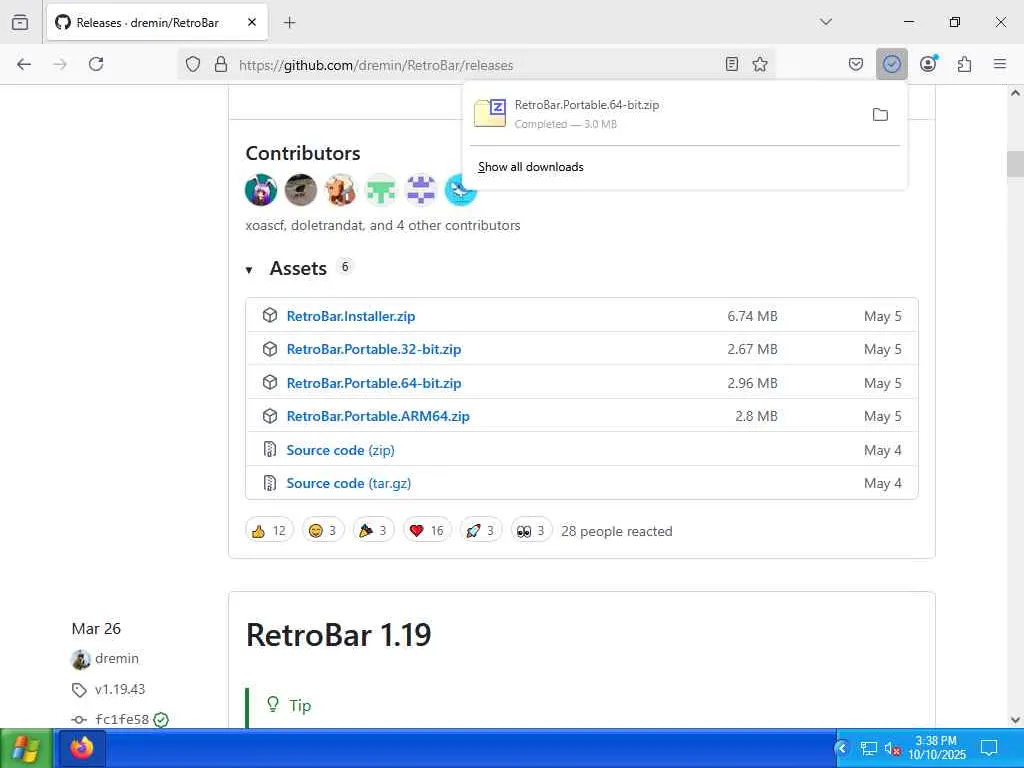Image resolution: width=1024 pixels, height=768 pixels.
Task: Open the network tray icon
Action: coord(869,748)
